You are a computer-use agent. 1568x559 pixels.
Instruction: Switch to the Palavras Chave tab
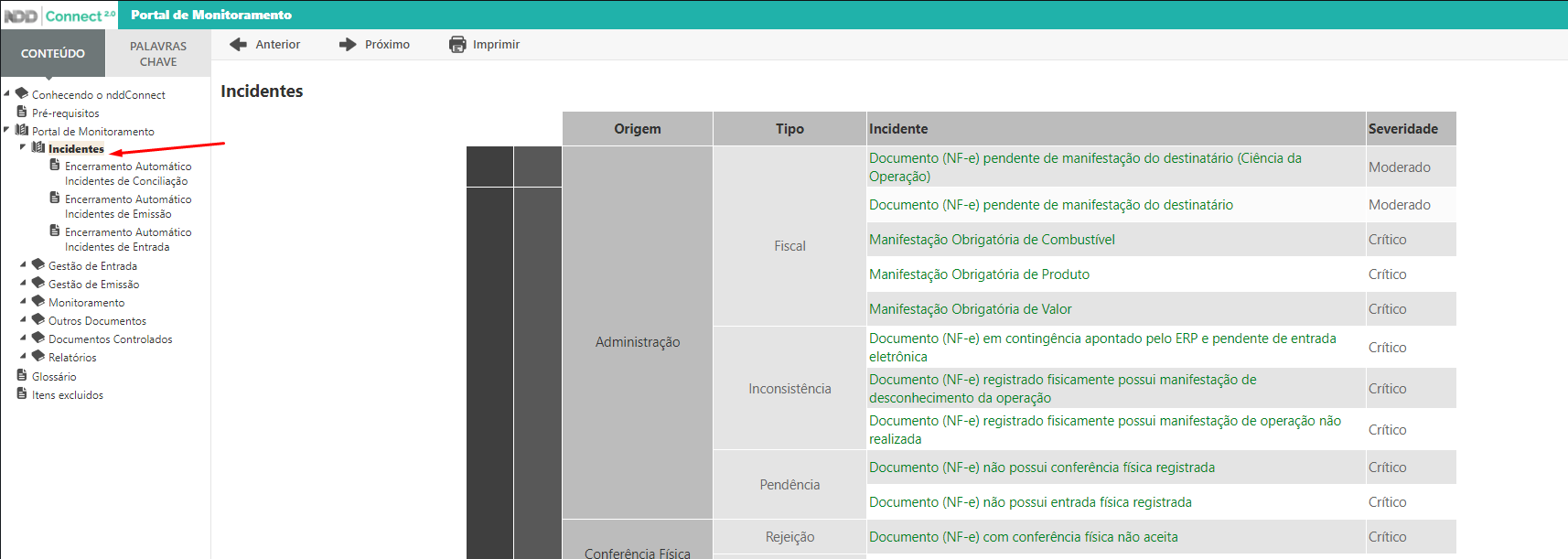coord(157,54)
